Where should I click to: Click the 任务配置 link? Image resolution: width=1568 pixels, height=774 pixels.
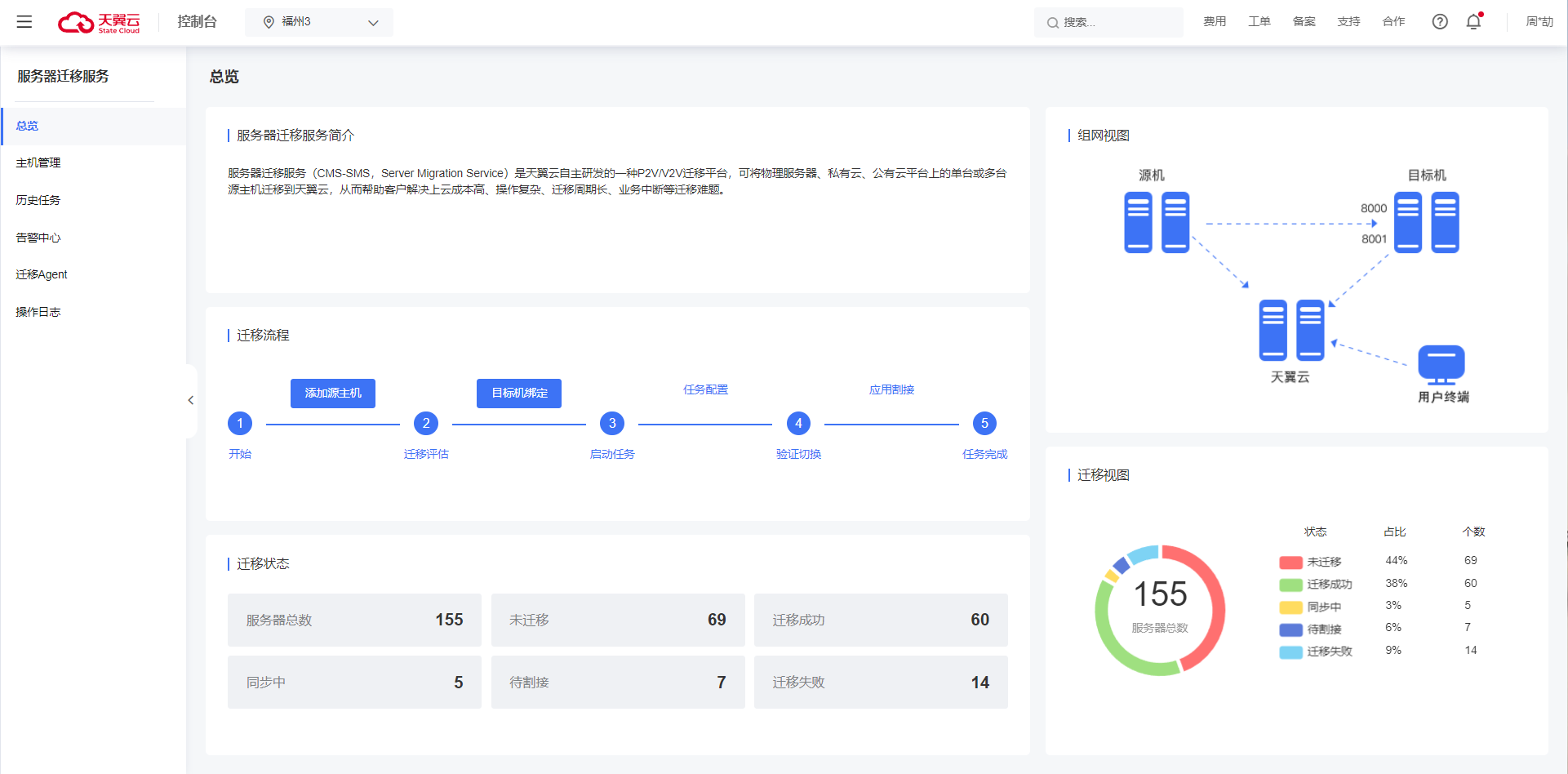[x=705, y=390]
